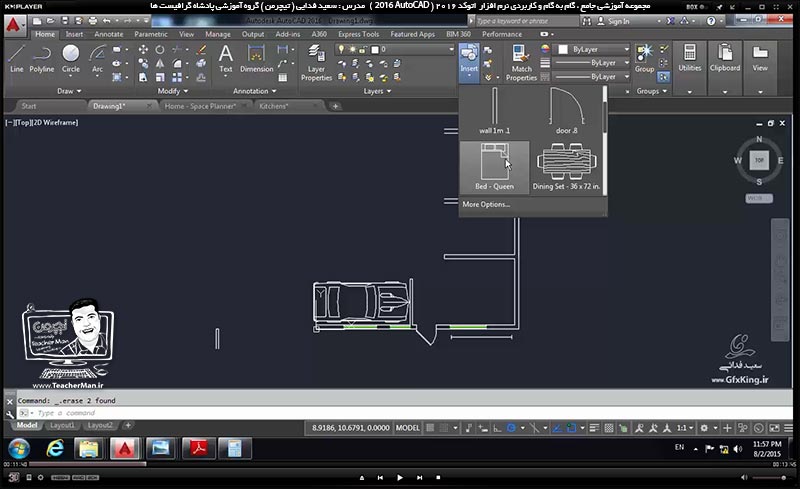Image resolution: width=800 pixels, height=489 pixels.
Task: Toggle ortho mode in status bar
Action: (497, 428)
